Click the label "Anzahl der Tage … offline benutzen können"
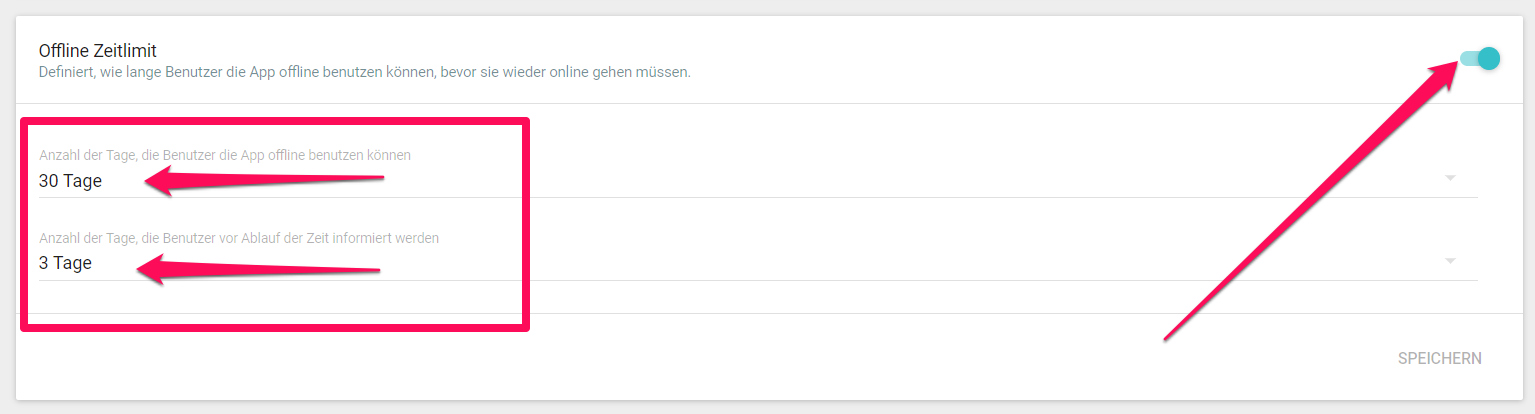 [x=225, y=155]
